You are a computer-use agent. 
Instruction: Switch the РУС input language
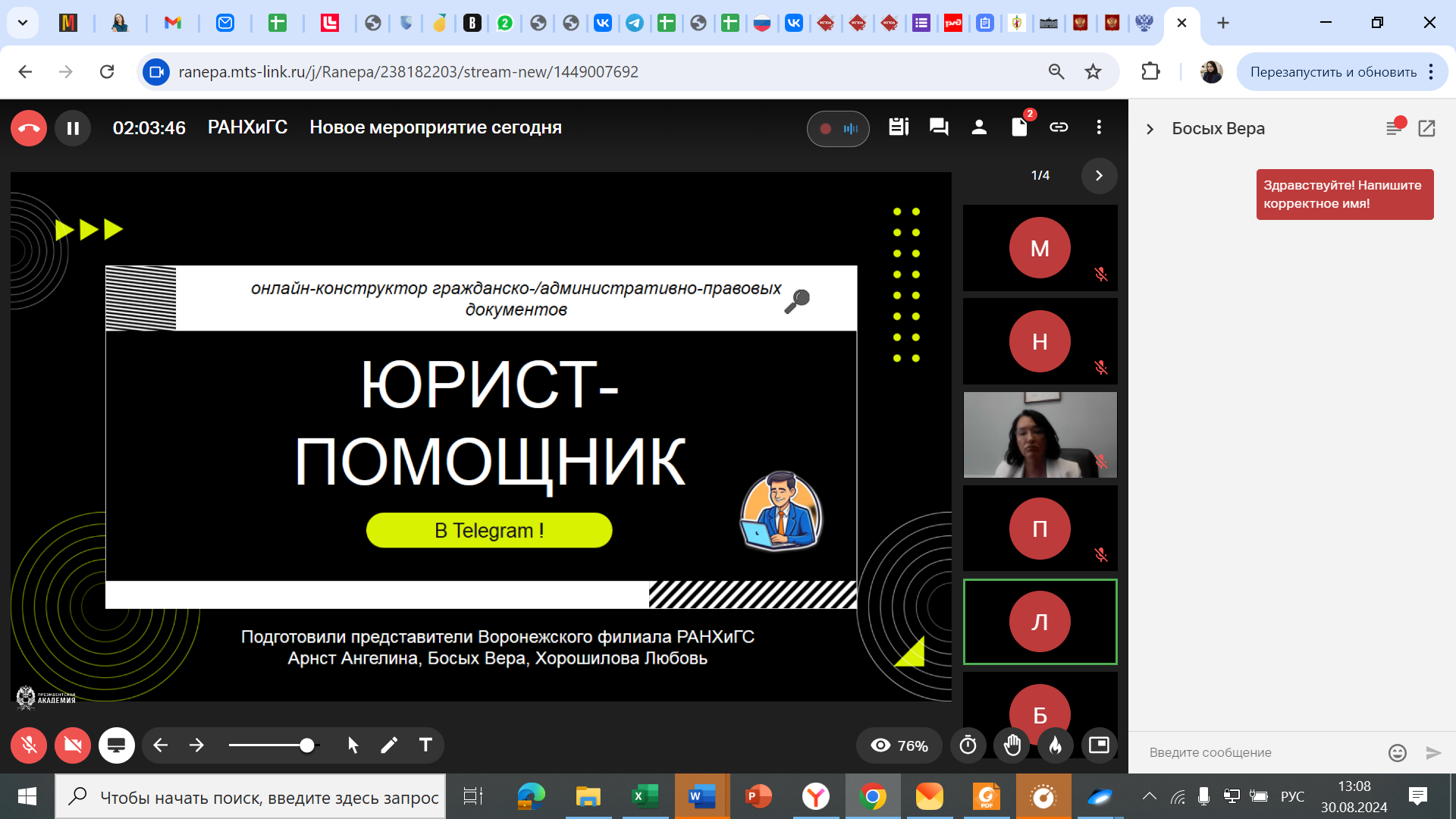click(x=1292, y=796)
